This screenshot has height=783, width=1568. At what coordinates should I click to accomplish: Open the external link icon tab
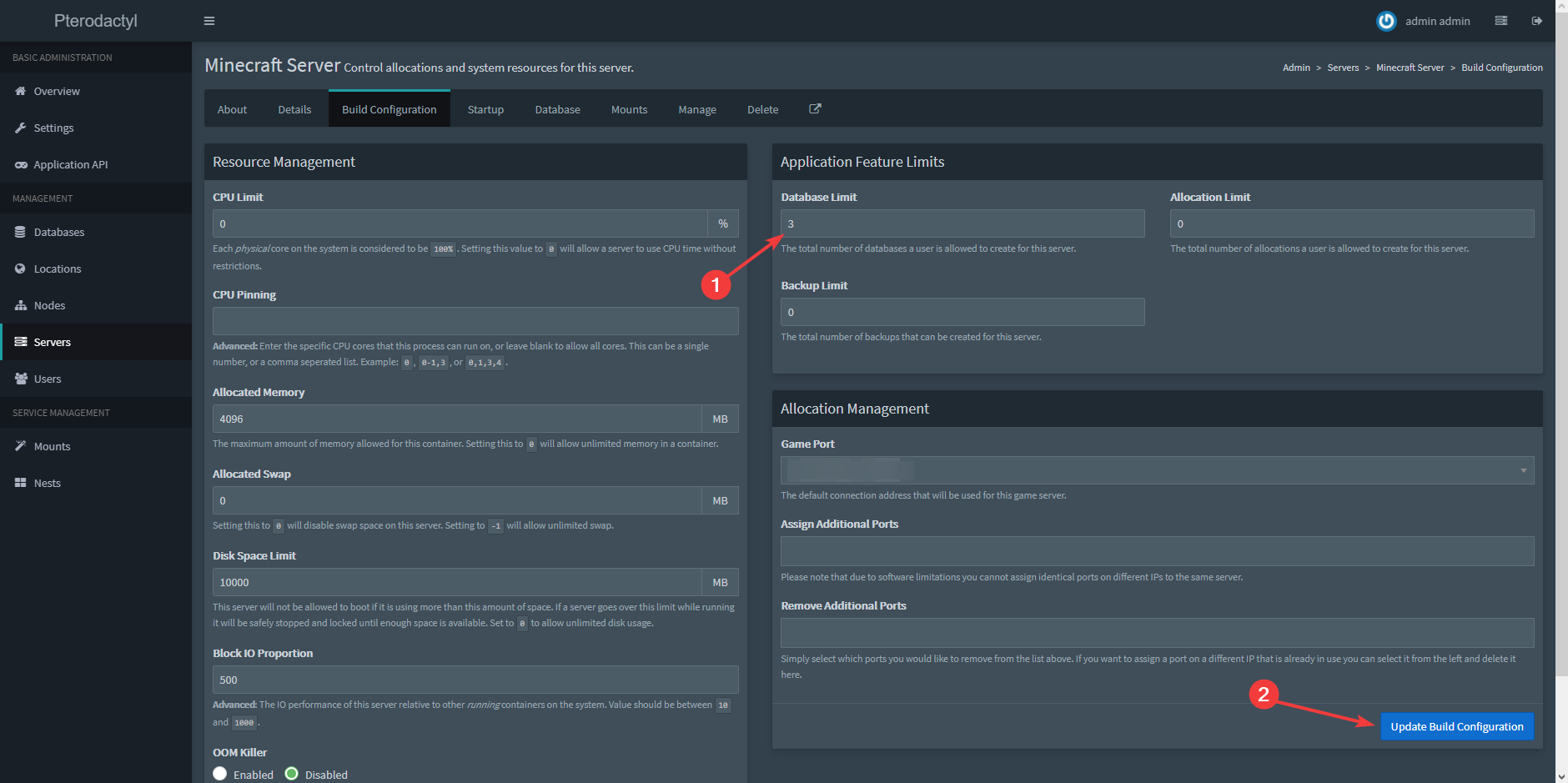coord(815,108)
